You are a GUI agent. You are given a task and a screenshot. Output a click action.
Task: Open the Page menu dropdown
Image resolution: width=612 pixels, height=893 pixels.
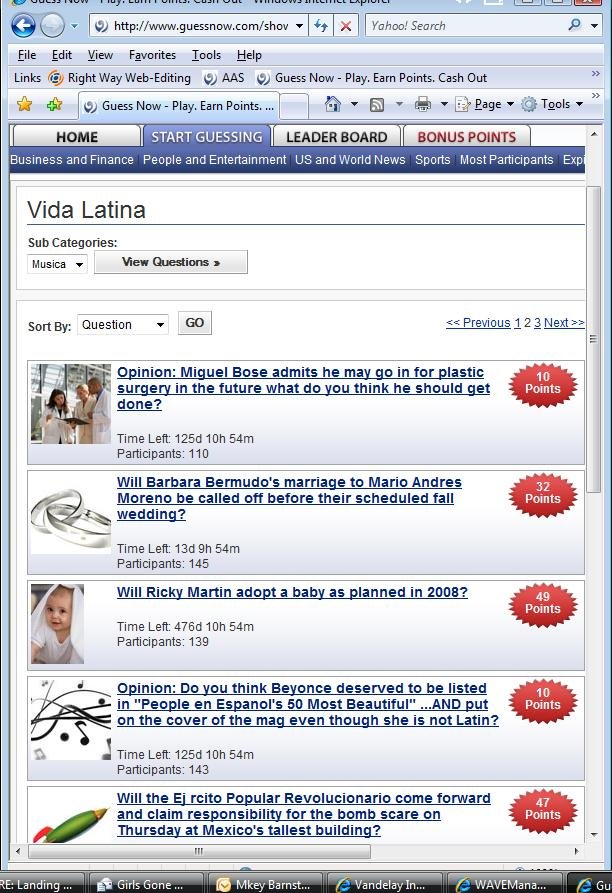click(485, 104)
